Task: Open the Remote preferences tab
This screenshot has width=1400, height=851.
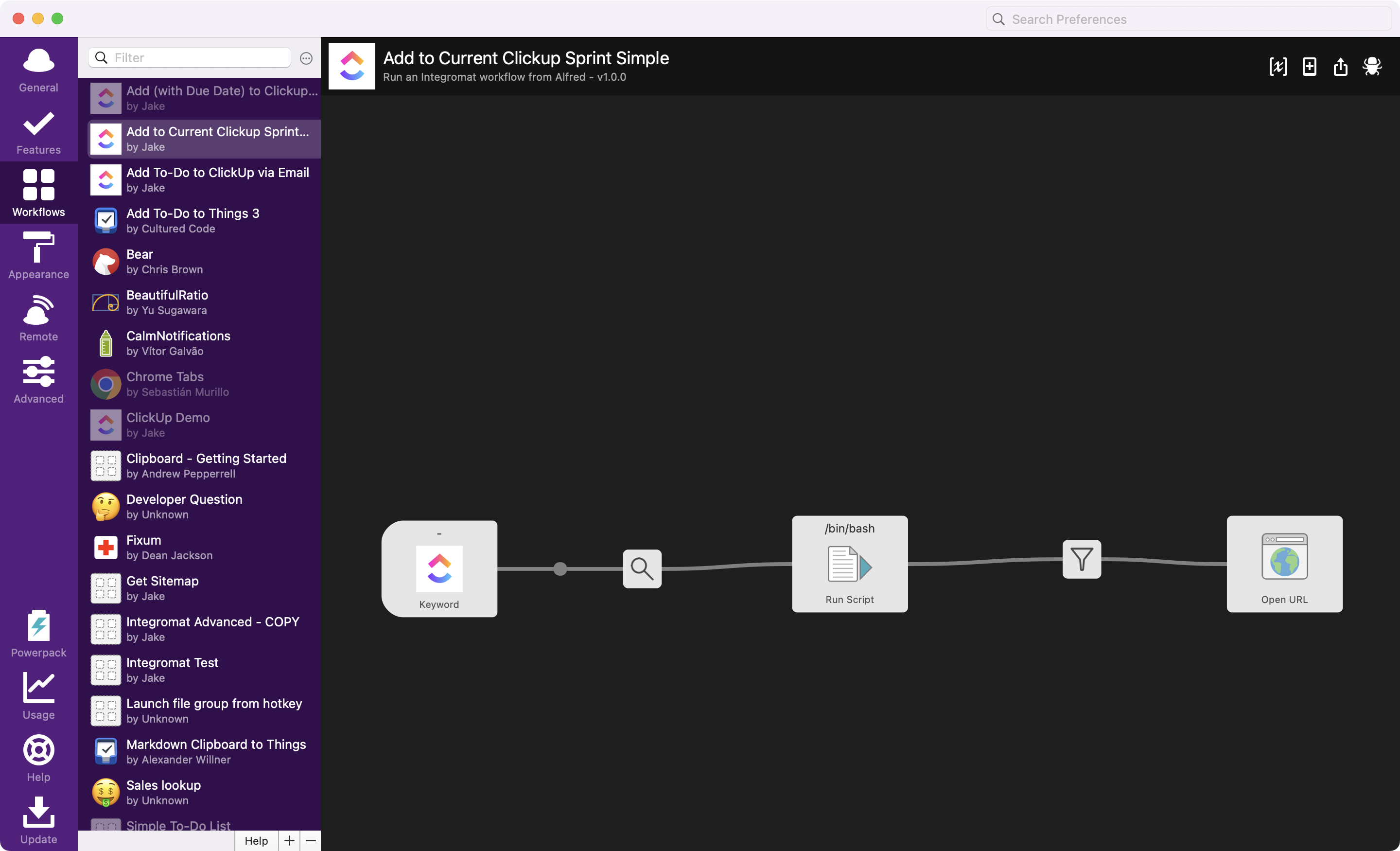Action: pyautogui.click(x=38, y=317)
